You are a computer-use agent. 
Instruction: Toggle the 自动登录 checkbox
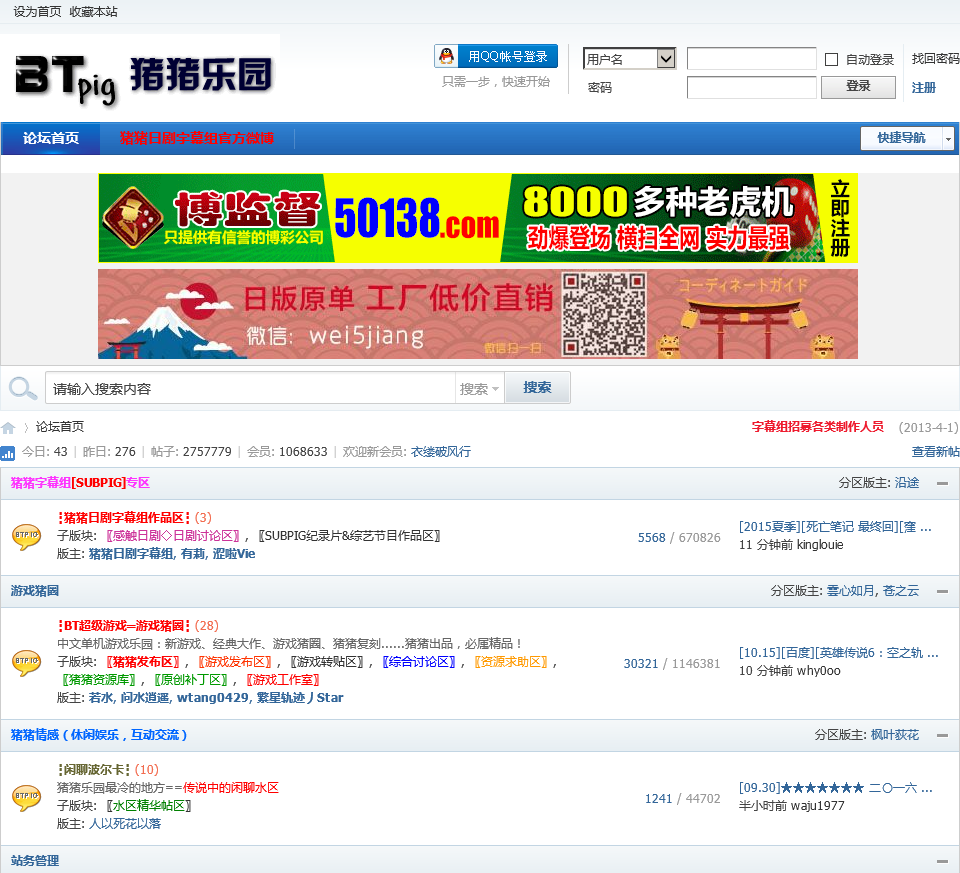coord(831,59)
